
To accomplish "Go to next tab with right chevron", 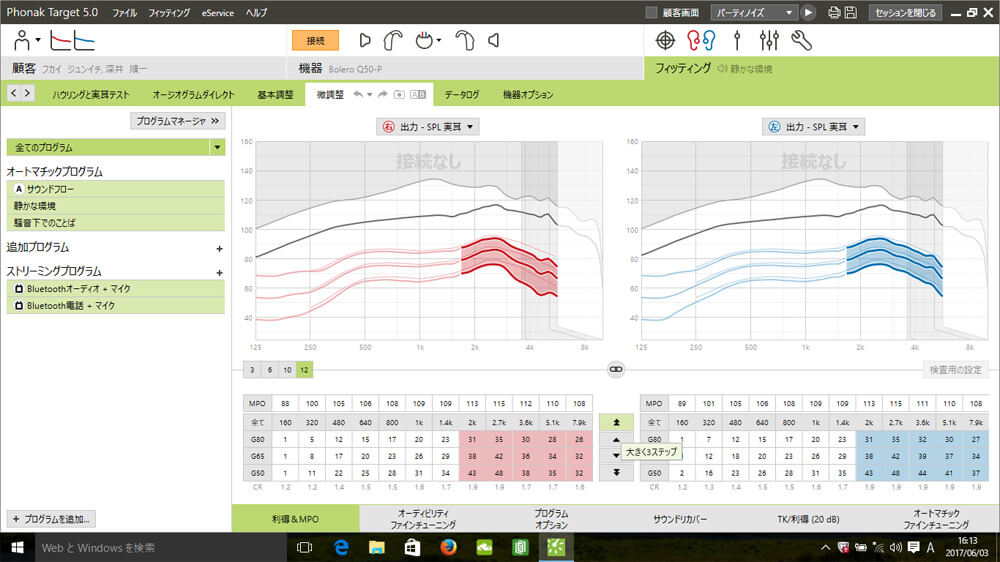I will [x=27, y=93].
